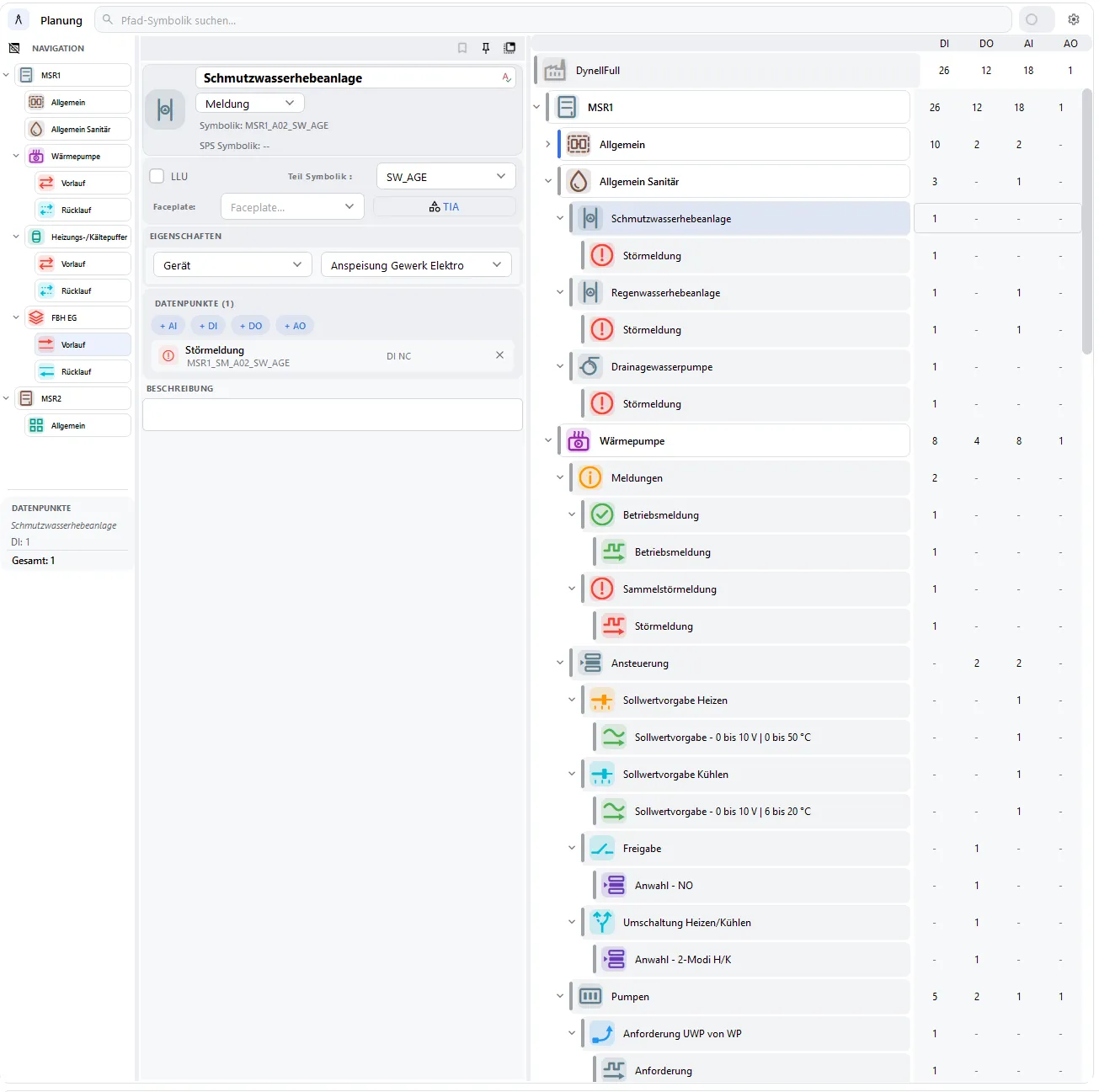1099x1092 pixels.
Task: Click the Freigabe switch icon
Action: [602, 848]
